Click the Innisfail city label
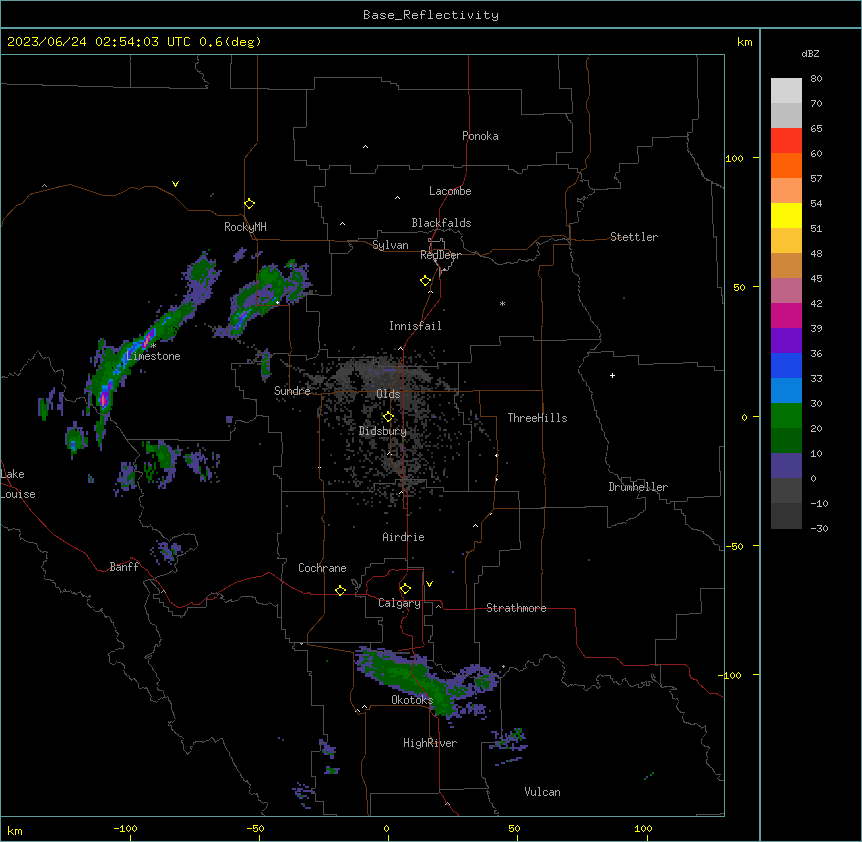The width and height of the screenshot is (862, 842). tap(415, 326)
